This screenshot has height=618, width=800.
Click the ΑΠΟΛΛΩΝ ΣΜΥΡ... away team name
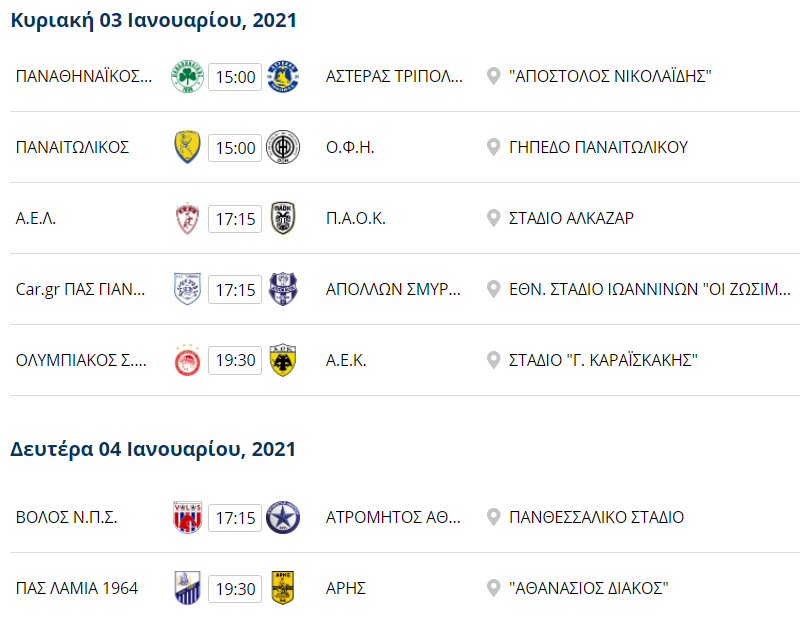(x=394, y=289)
